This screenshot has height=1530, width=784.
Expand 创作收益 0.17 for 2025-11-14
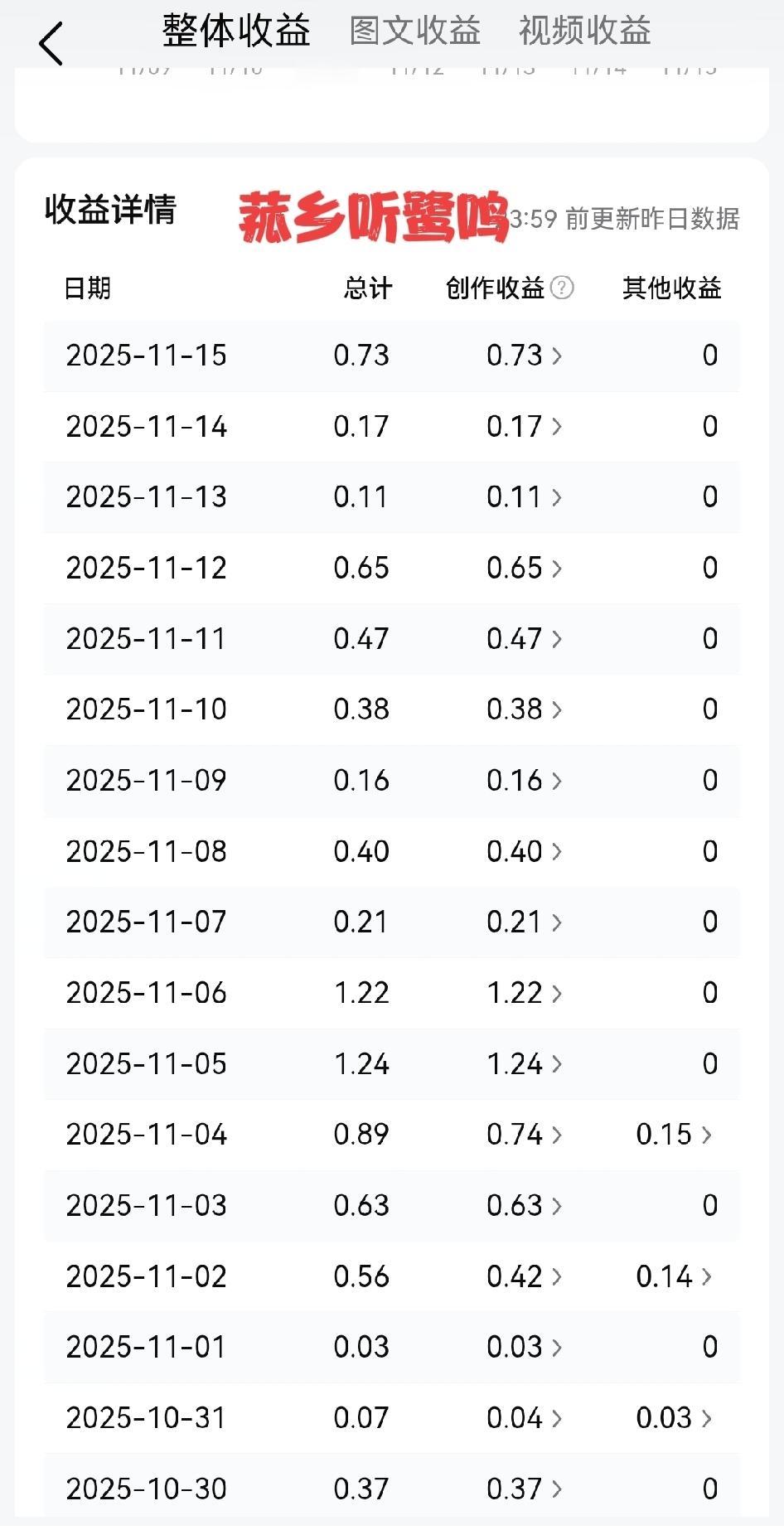click(524, 427)
